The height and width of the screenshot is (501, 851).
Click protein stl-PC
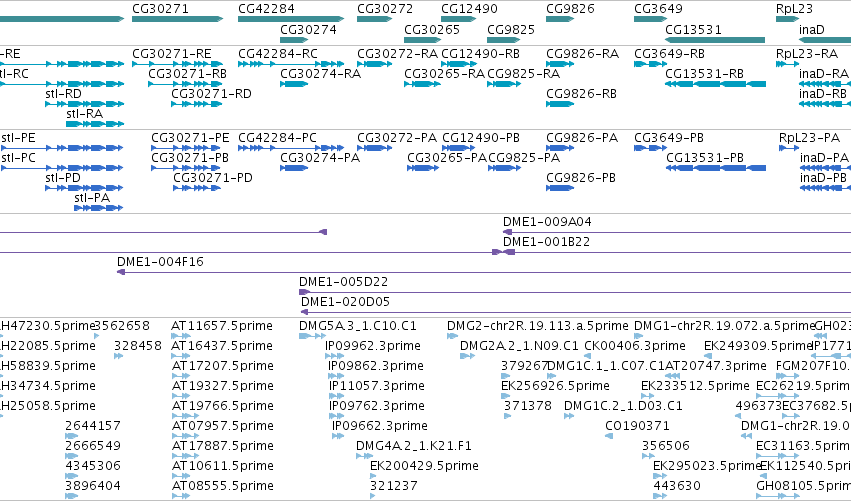point(61,168)
